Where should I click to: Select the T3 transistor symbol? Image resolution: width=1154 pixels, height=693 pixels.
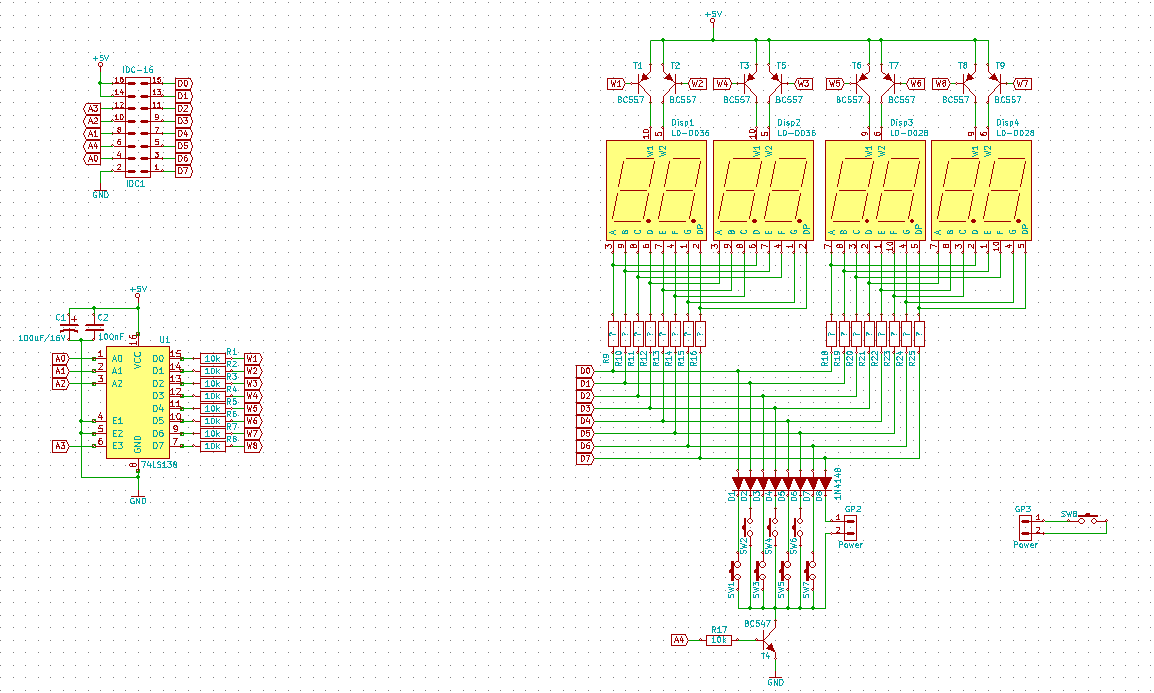[x=750, y=83]
